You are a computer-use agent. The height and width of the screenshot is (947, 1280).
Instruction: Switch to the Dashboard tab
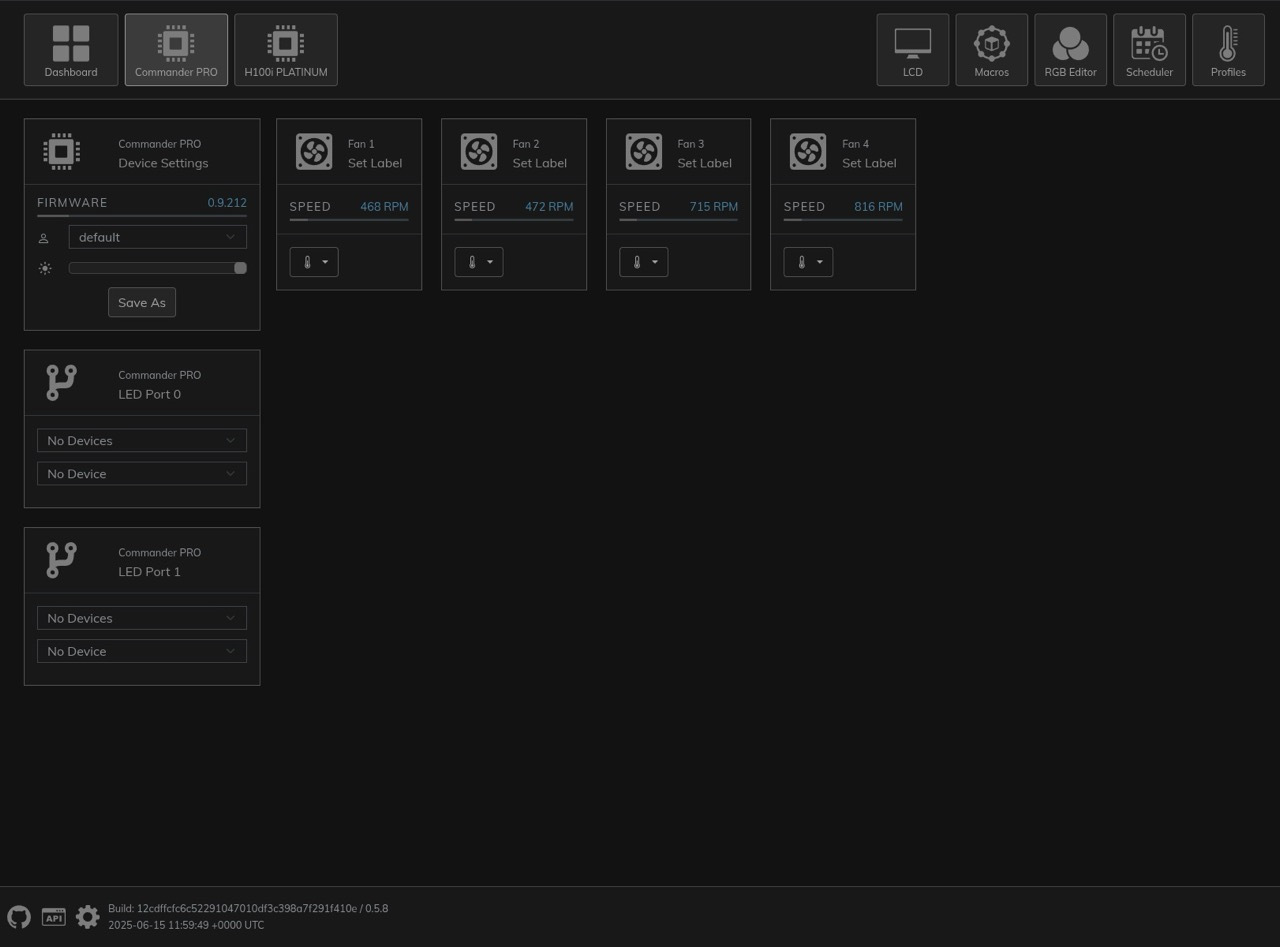[x=71, y=50]
